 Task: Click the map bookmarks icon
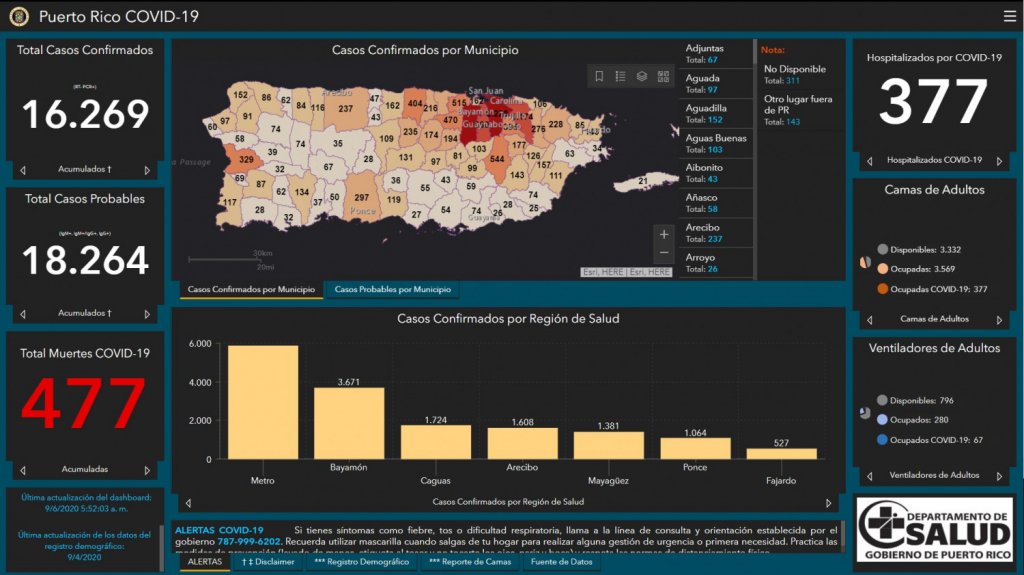[599, 76]
